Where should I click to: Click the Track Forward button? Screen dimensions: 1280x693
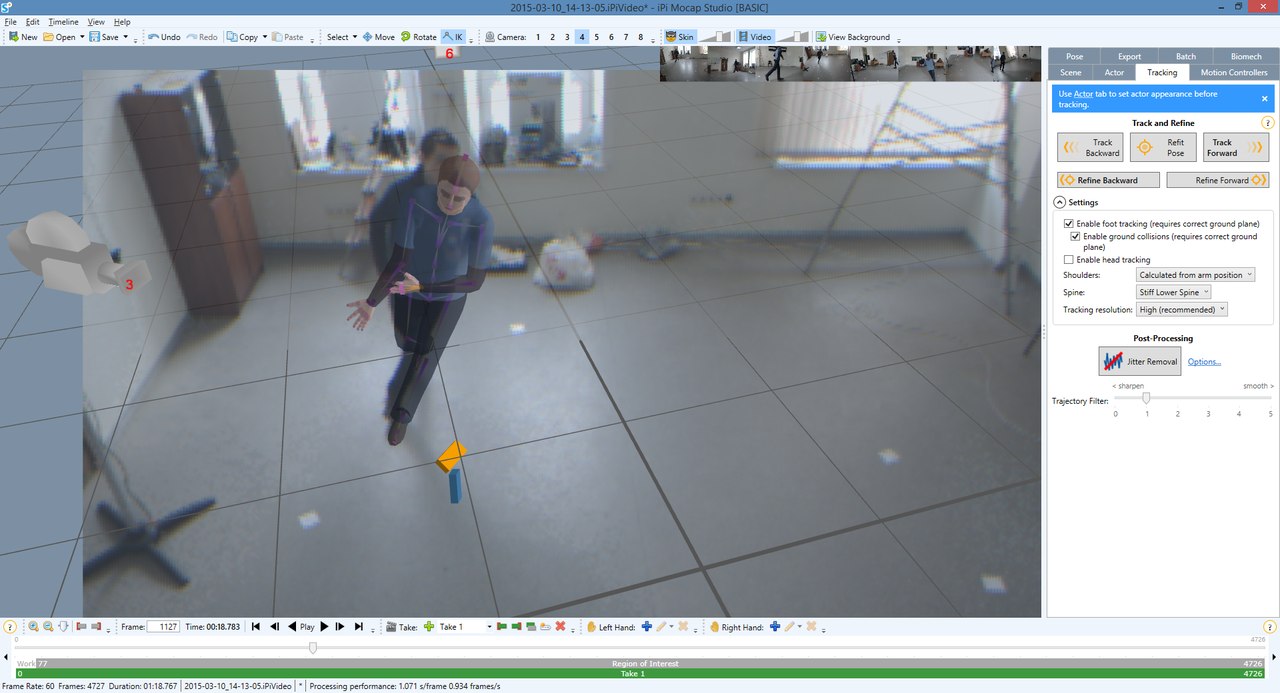(x=1236, y=148)
